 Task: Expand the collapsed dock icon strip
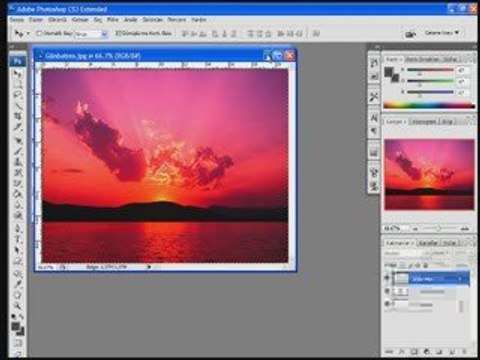[x=377, y=47]
